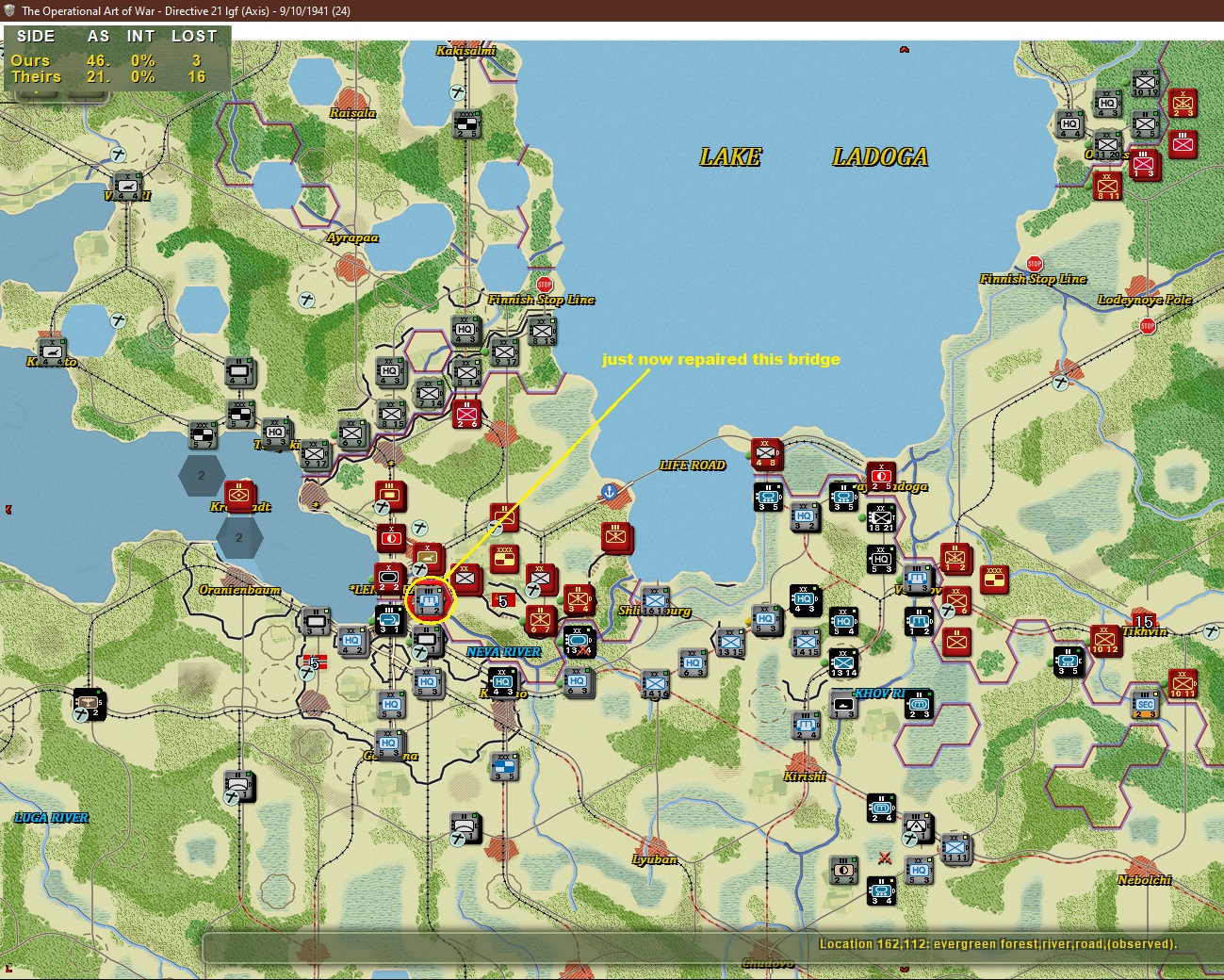Click the Location 162,112 status bar text
The width and height of the screenshot is (1224, 980).
click(997, 944)
